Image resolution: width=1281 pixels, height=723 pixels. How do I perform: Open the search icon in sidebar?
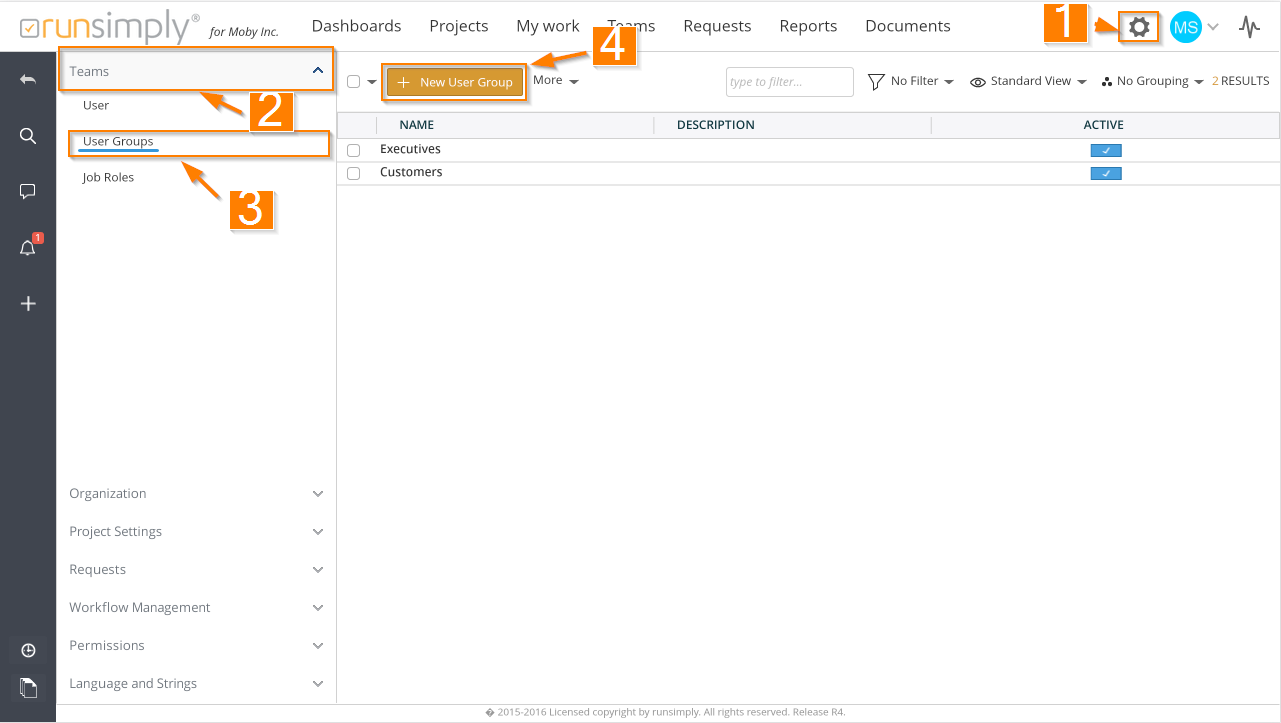coord(28,136)
